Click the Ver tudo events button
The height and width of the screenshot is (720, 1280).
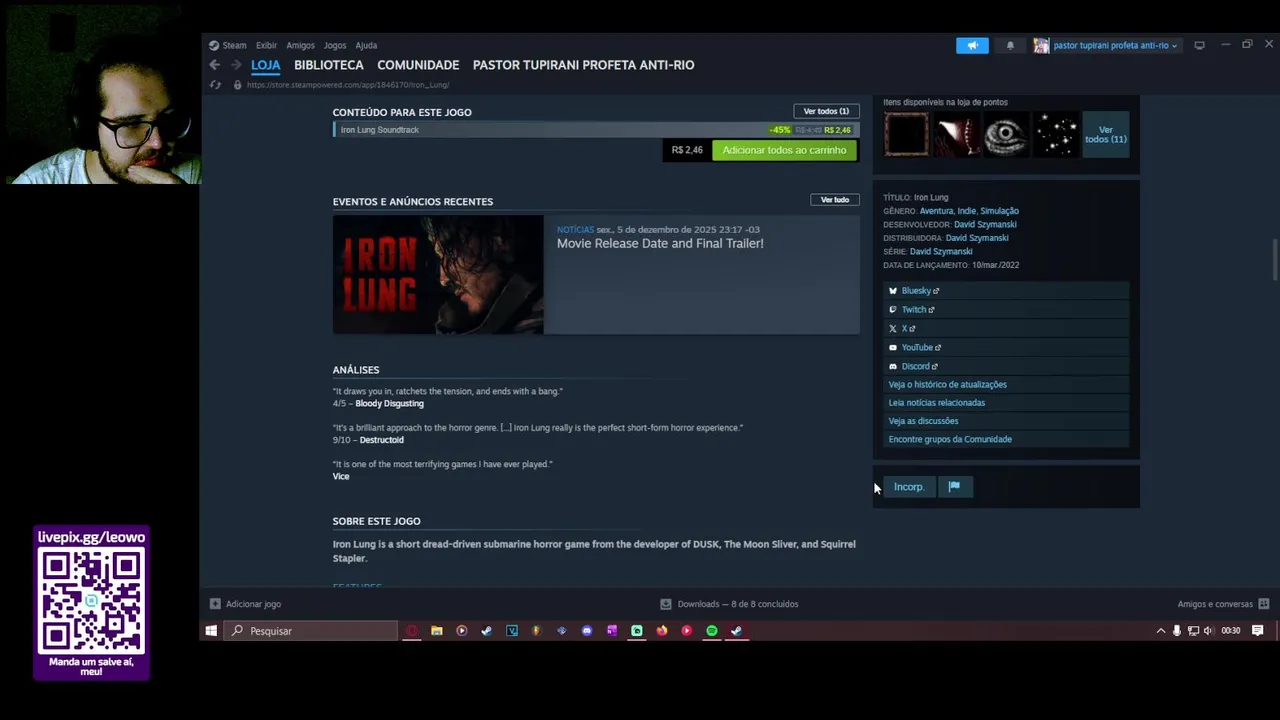pyautogui.click(x=834, y=200)
